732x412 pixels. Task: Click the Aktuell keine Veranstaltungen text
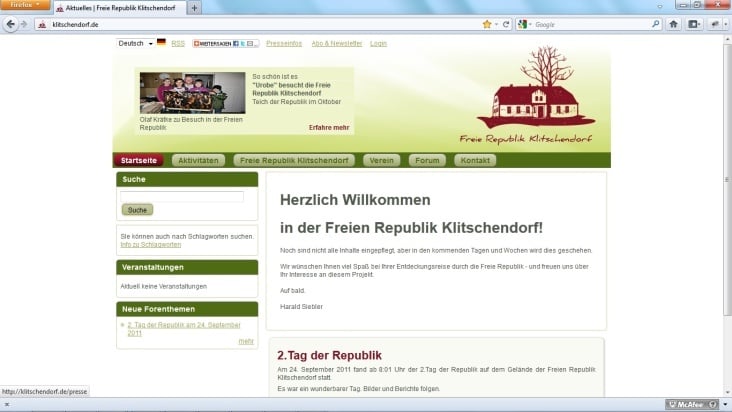coord(163,286)
